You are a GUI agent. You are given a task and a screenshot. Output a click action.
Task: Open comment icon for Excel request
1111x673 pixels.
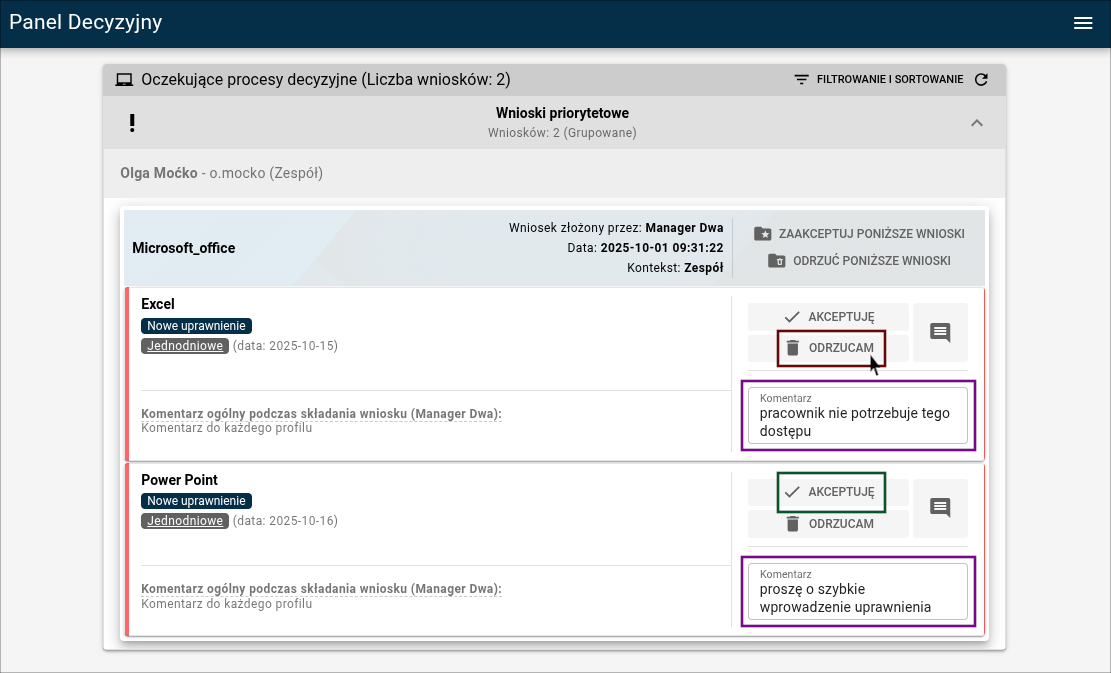(x=940, y=332)
